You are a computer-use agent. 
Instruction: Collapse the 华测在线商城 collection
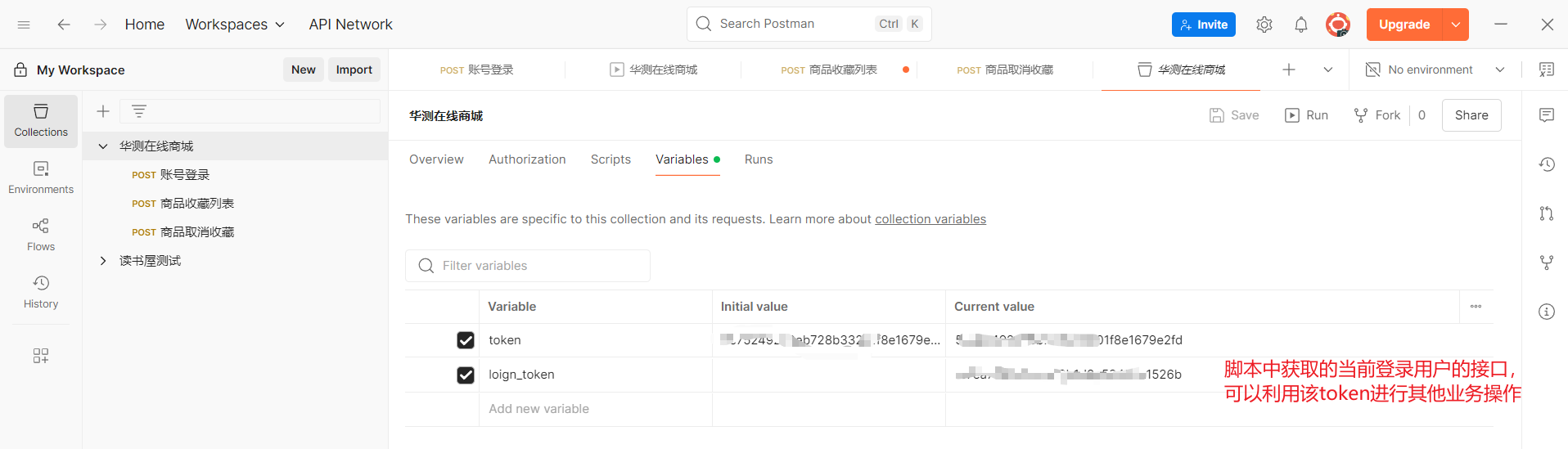103,146
